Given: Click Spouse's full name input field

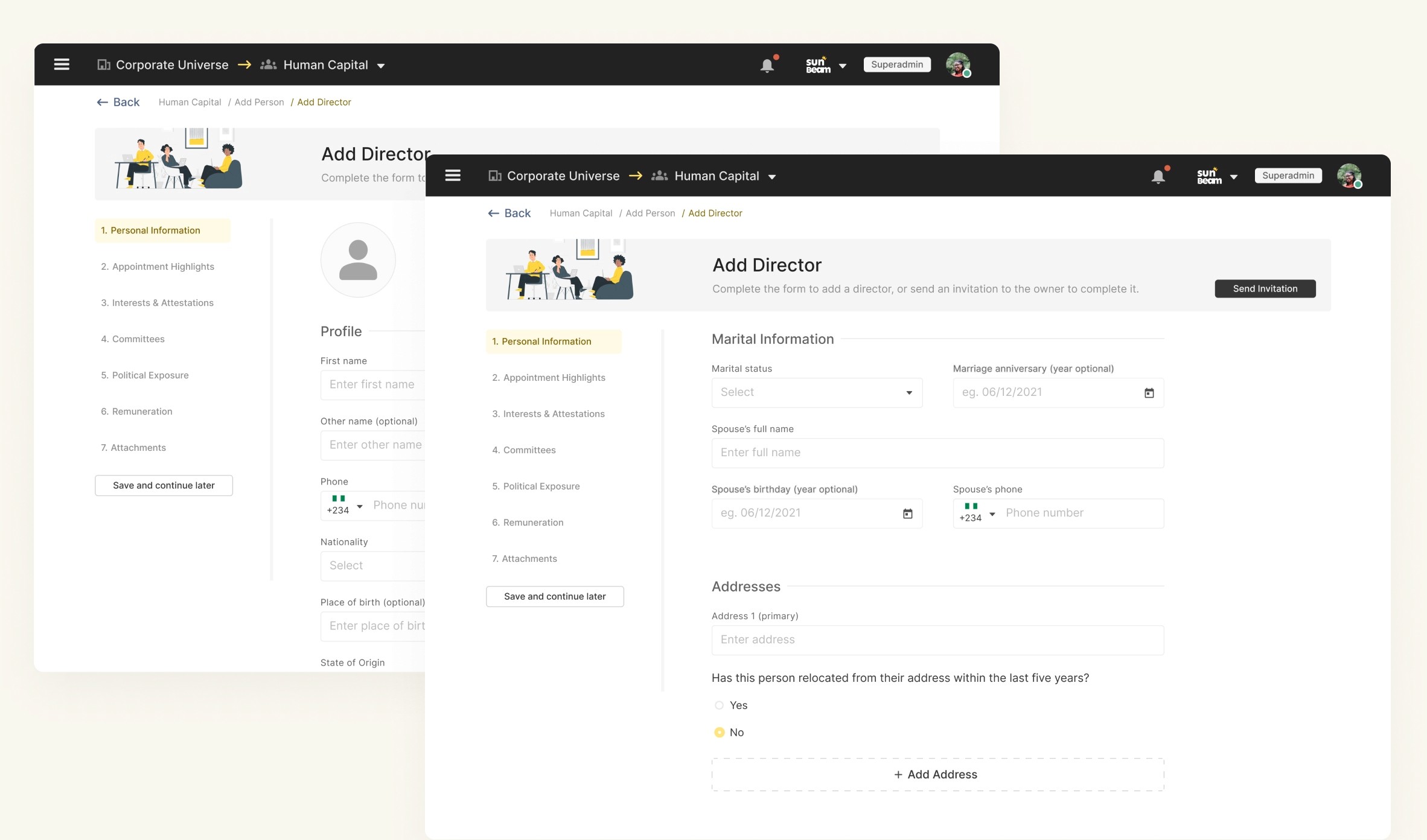Looking at the screenshot, I should click(937, 453).
